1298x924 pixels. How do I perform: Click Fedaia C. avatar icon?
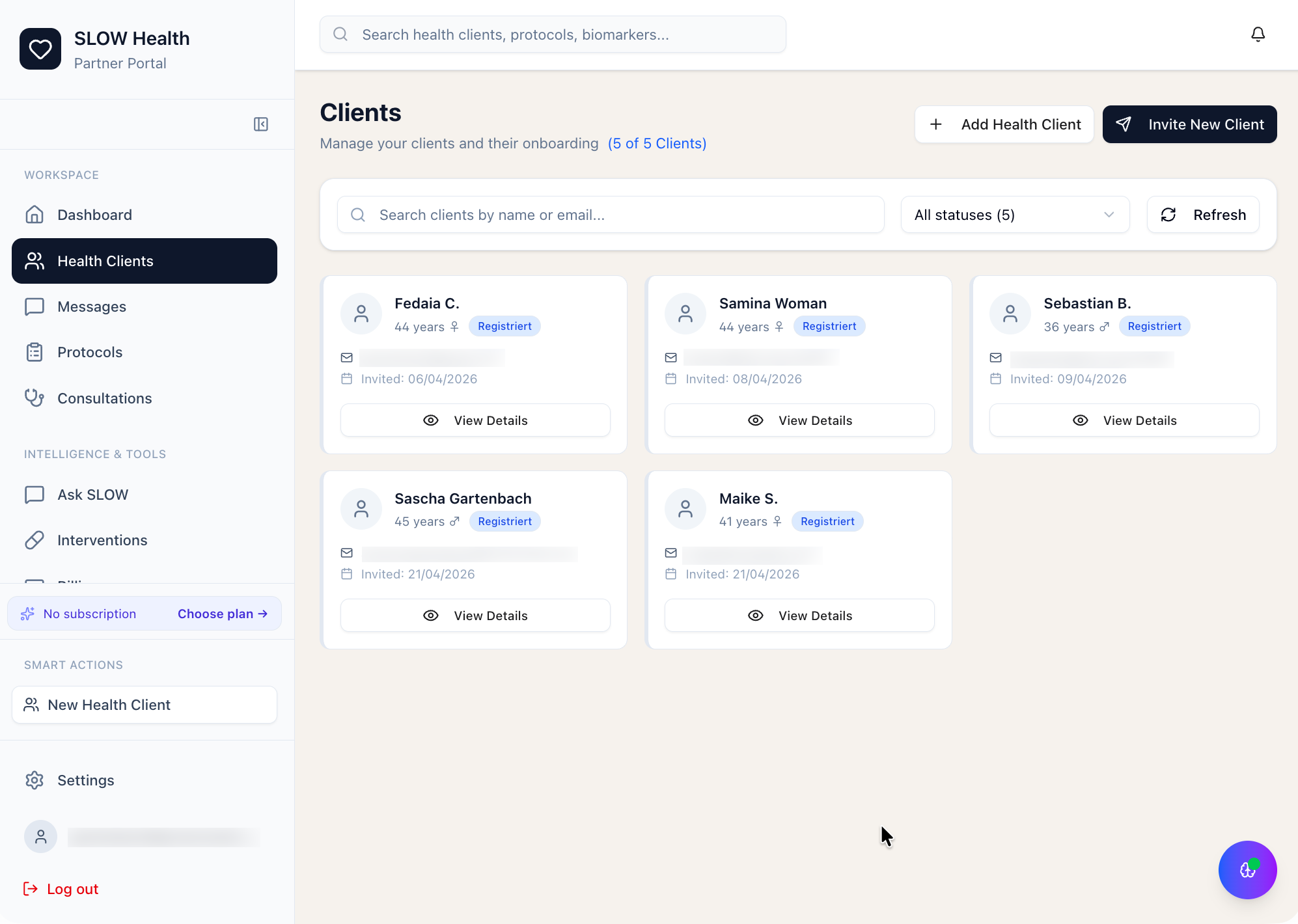pyautogui.click(x=361, y=314)
